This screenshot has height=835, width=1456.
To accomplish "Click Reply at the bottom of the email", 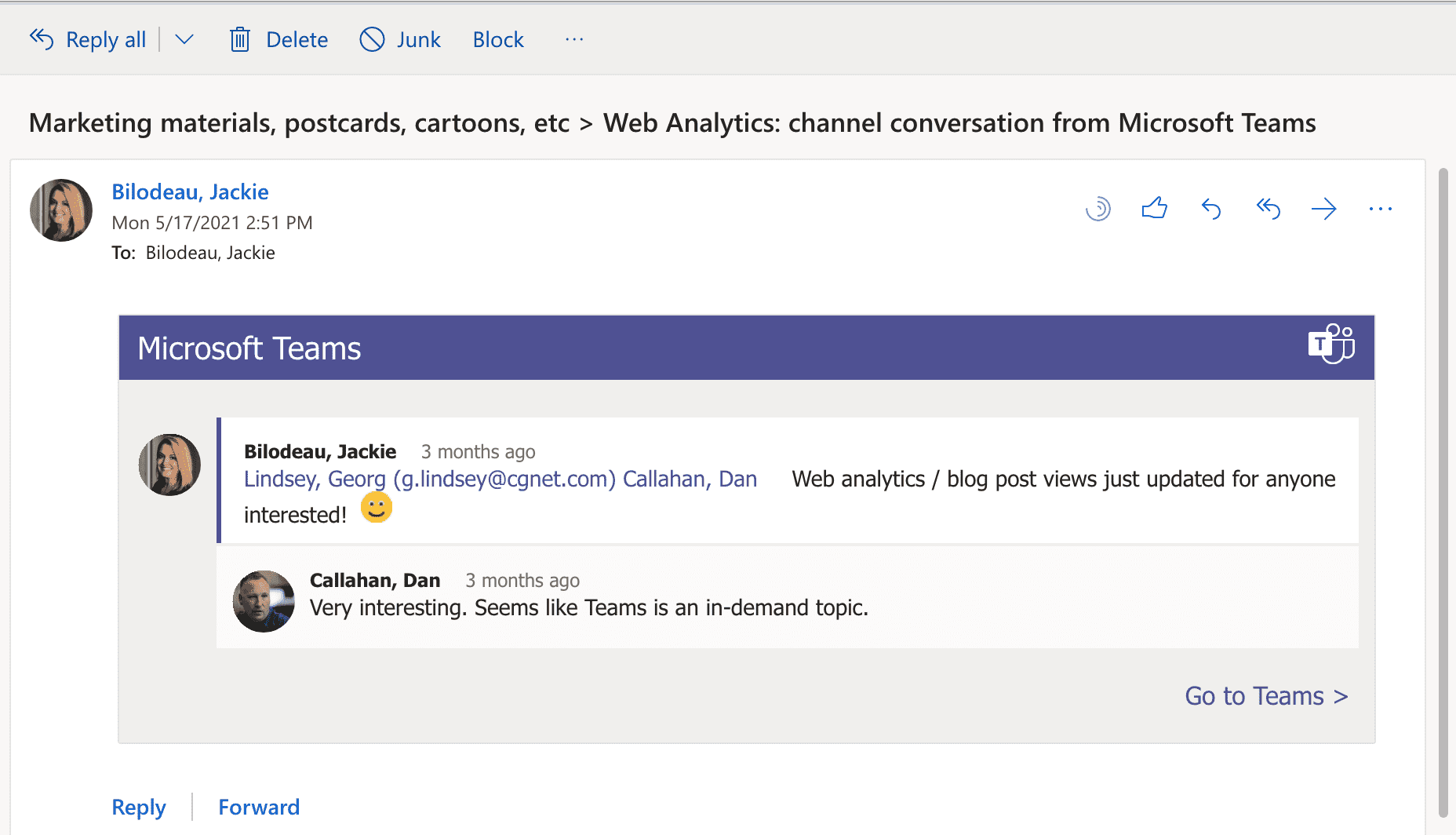I will [138, 807].
